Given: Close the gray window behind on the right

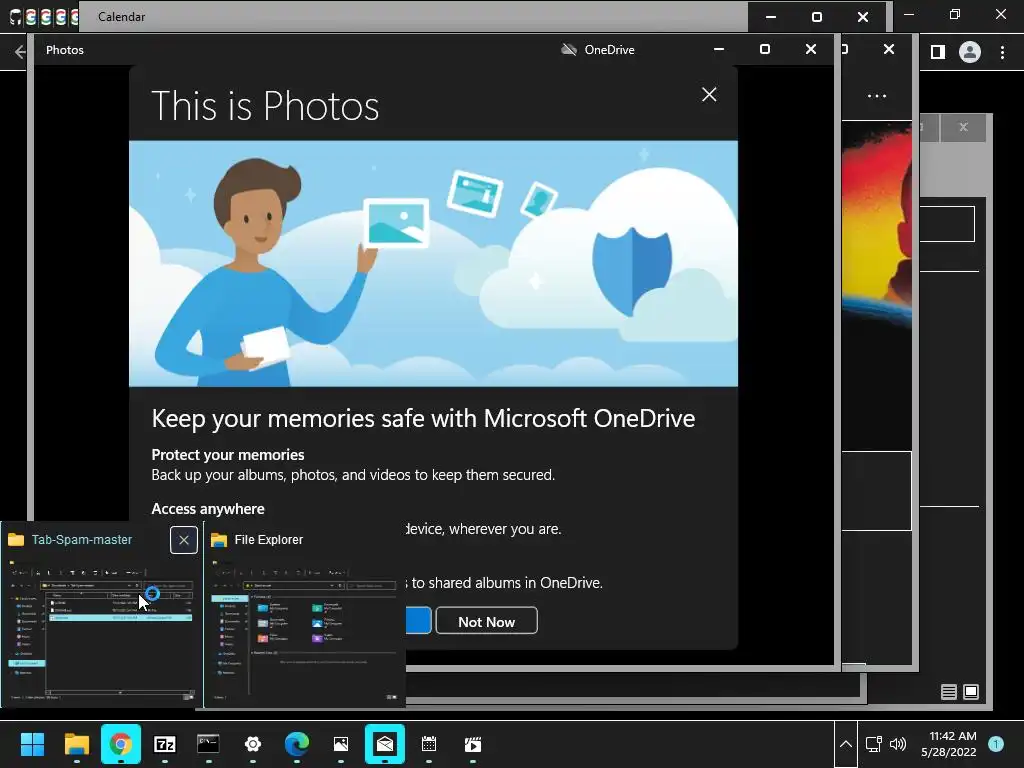Looking at the screenshot, I should click(x=963, y=127).
